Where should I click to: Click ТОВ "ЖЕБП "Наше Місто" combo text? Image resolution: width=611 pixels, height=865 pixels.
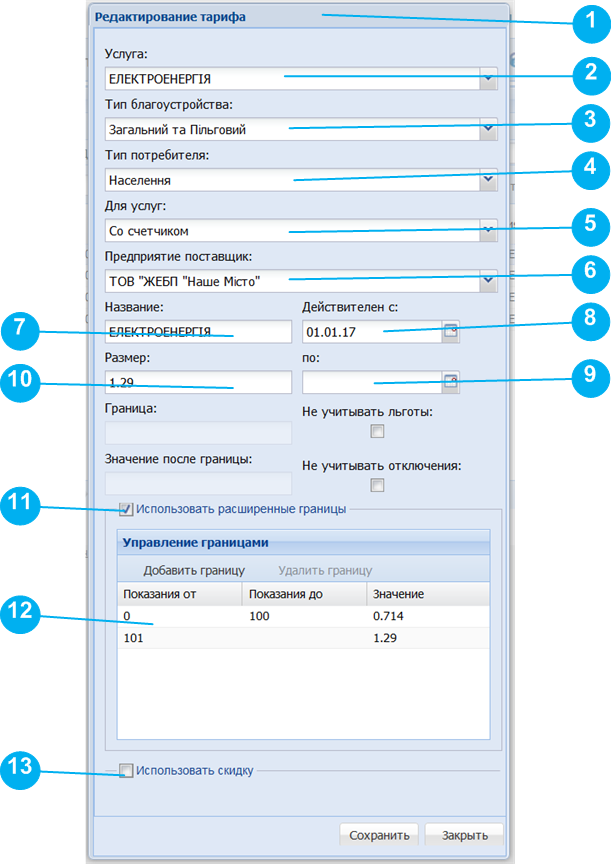(x=184, y=282)
